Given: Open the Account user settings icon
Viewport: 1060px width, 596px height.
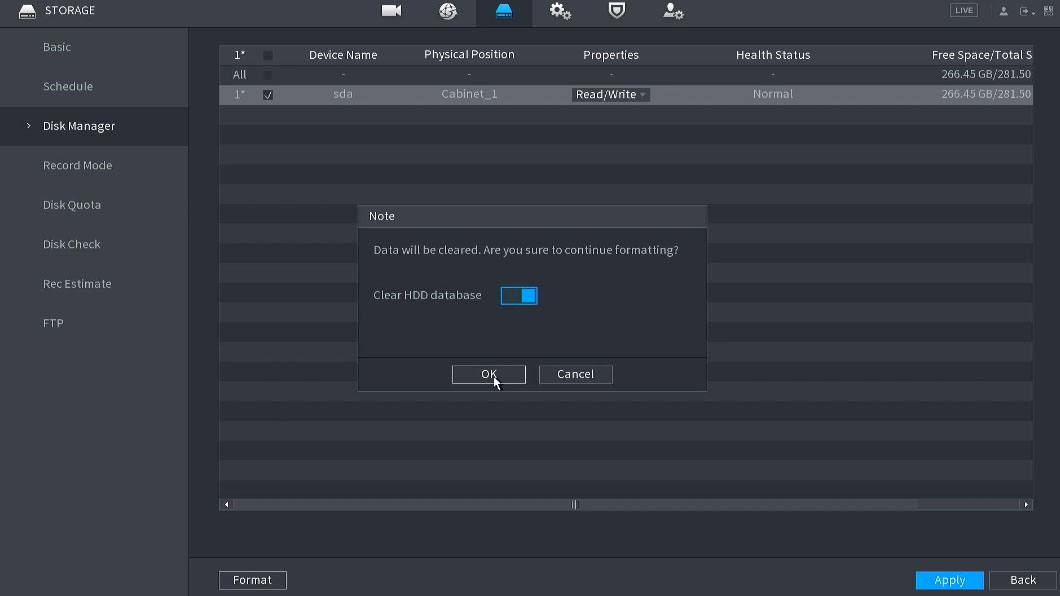Looking at the screenshot, I should click(x=673, y=11).
